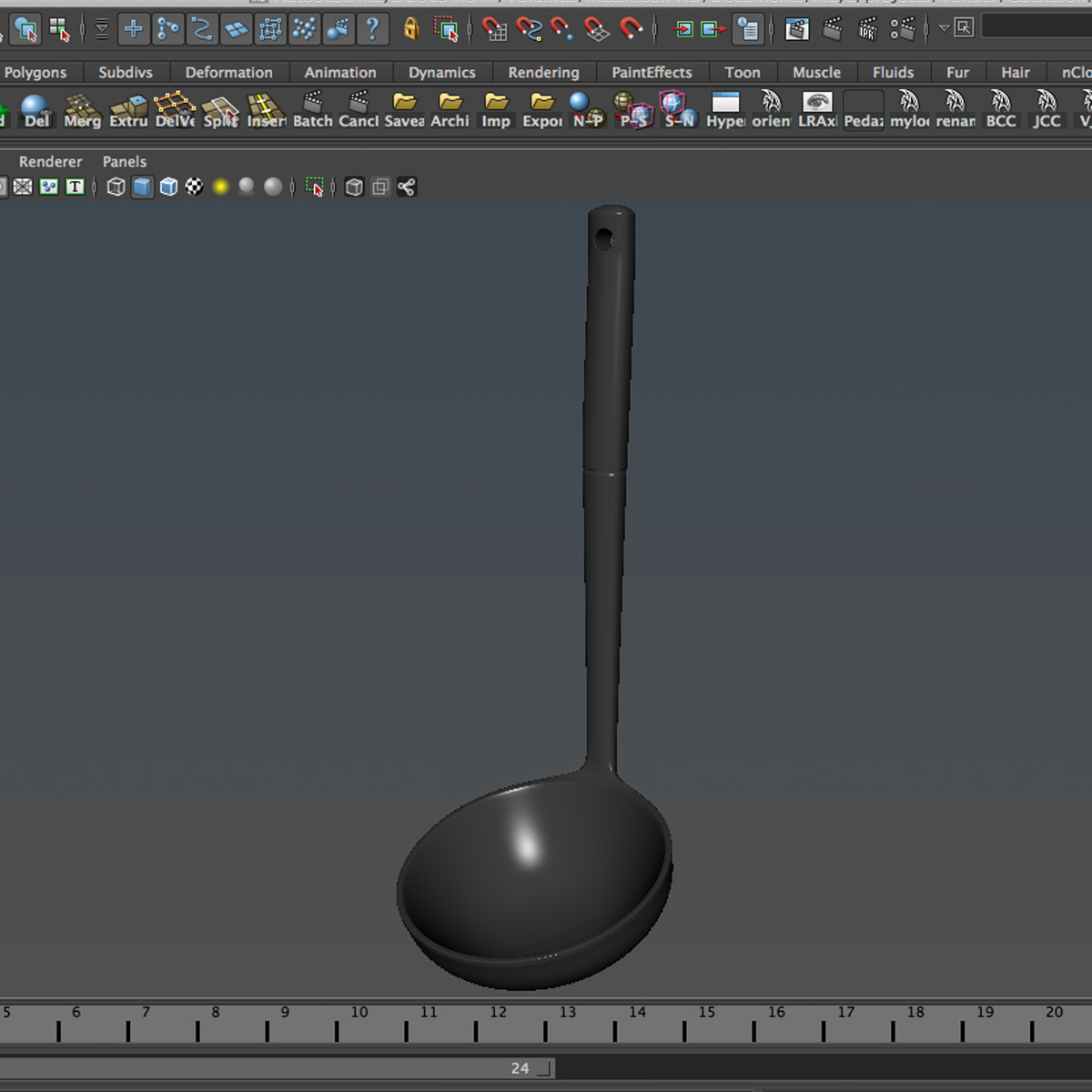The height and width of the screenshot is (1092, 1092).
Task: Open the Render View window icon
Action: pyautogui.click(x=797, y=29)
